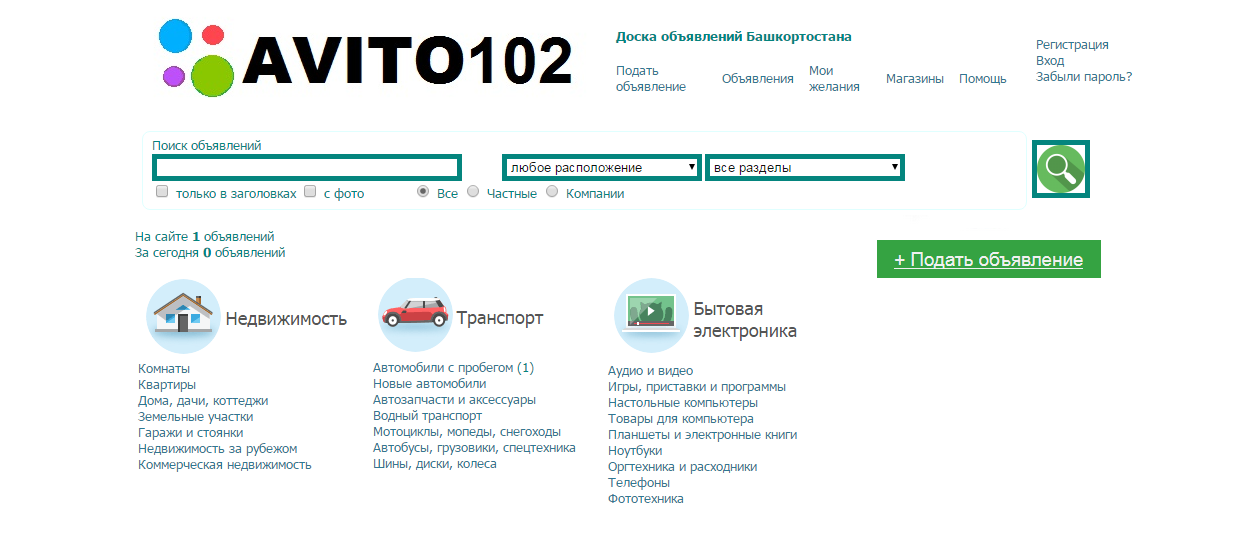
Task: Open the все разделы dropdown
Action: tap(804, 167)
